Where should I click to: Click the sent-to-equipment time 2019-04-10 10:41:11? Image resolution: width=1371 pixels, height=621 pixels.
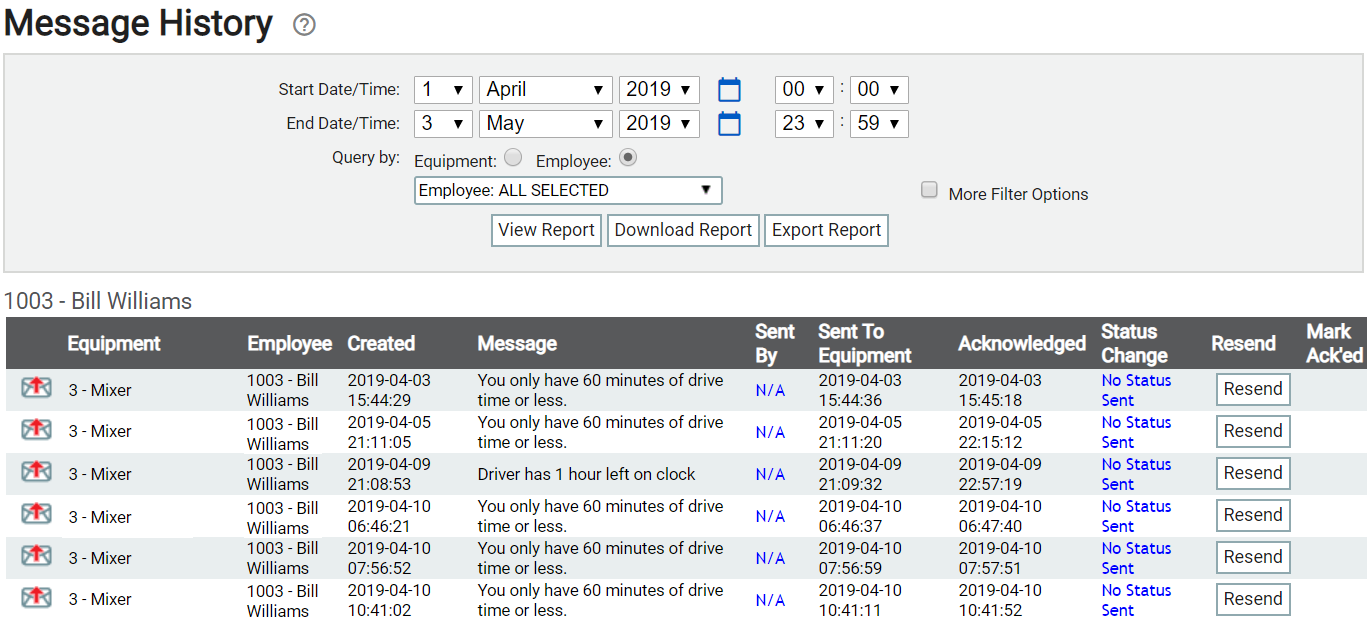[x=860, y=600]
